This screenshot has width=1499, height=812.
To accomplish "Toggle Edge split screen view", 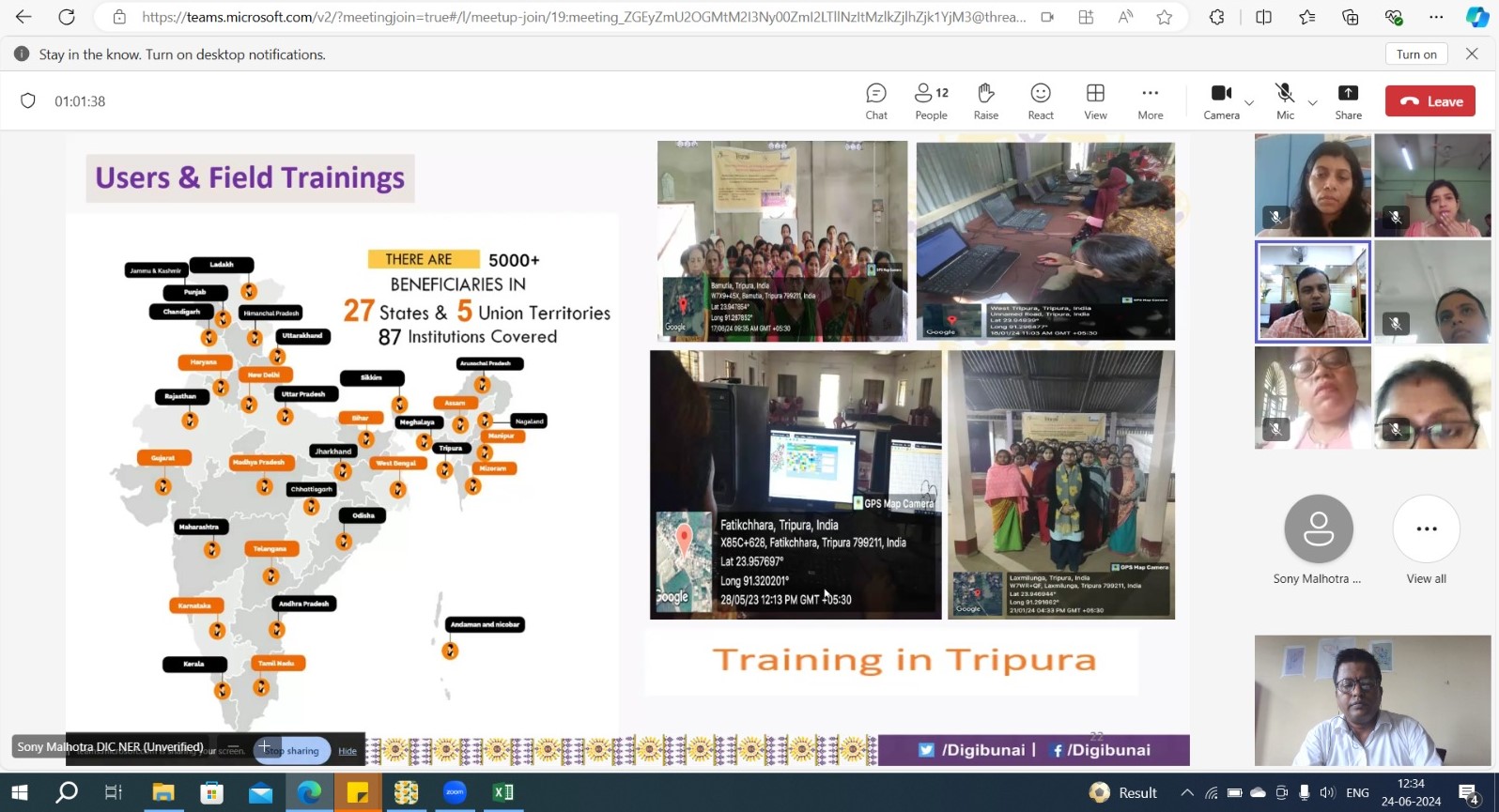I will tap(1263, 17).
